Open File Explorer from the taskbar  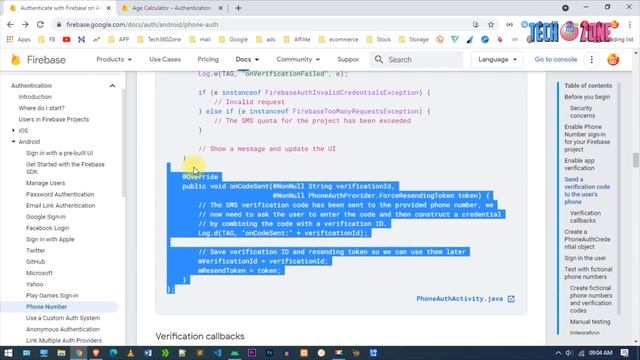click(x=61, y=353)
